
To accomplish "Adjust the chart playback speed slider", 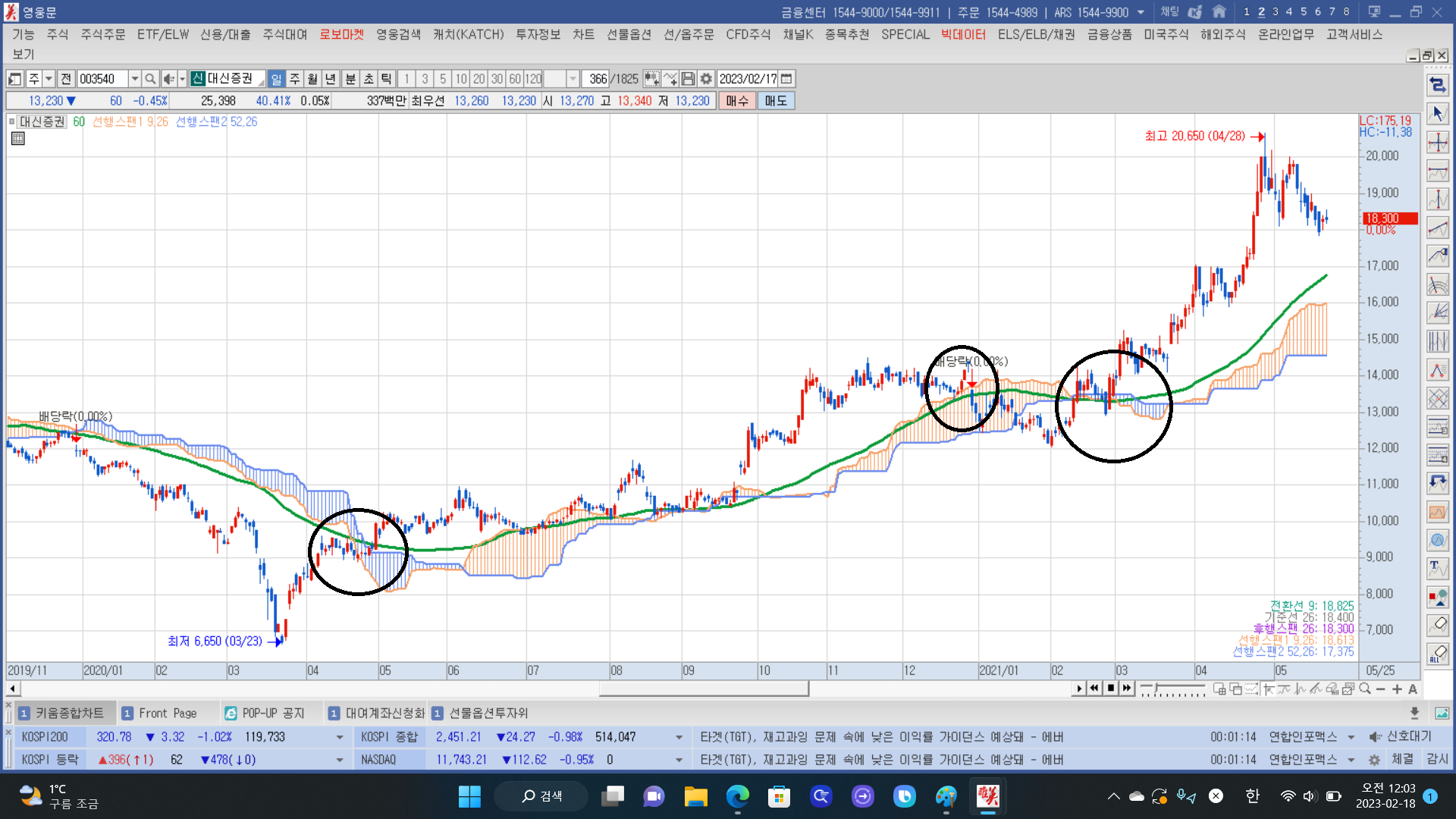I will pyautogui.click(x=1156, y=688).
